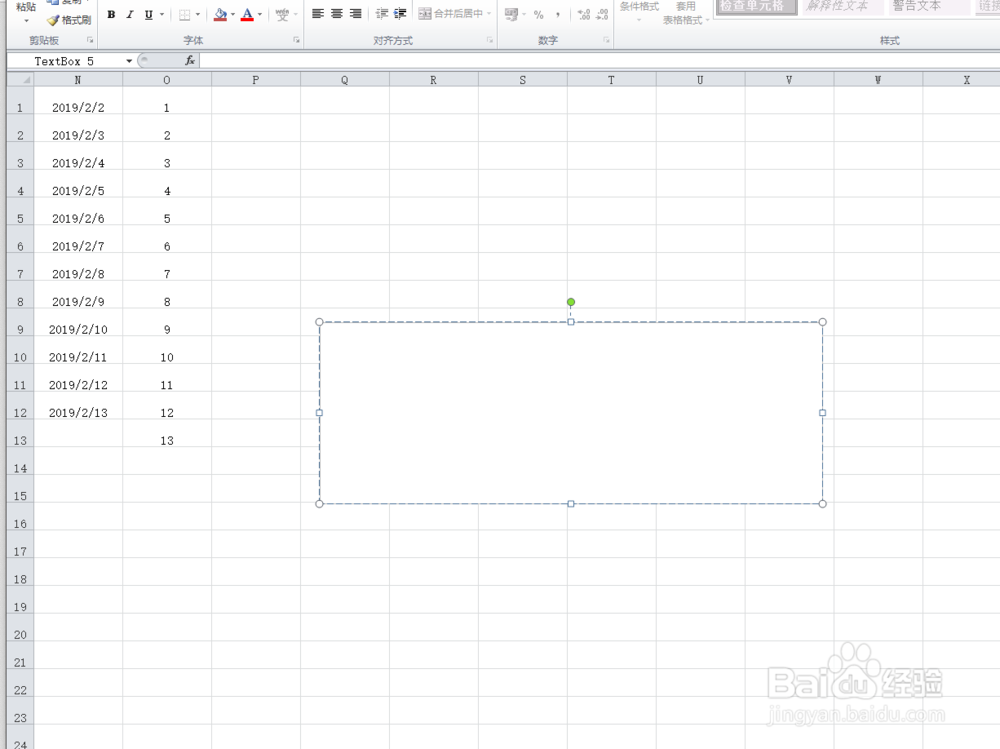
Task: Apply the red font color A icon
Action: pyautogui.click(x=247, y=15)
